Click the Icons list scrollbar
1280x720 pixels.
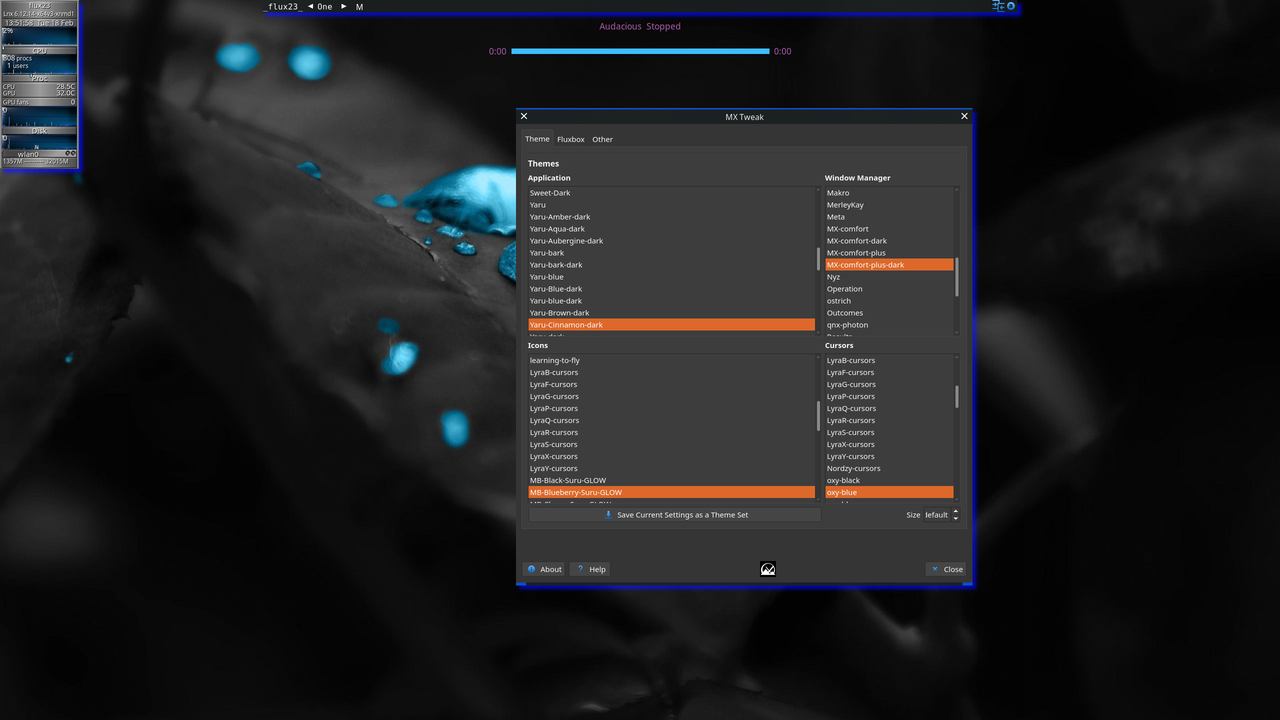[818, 415]
